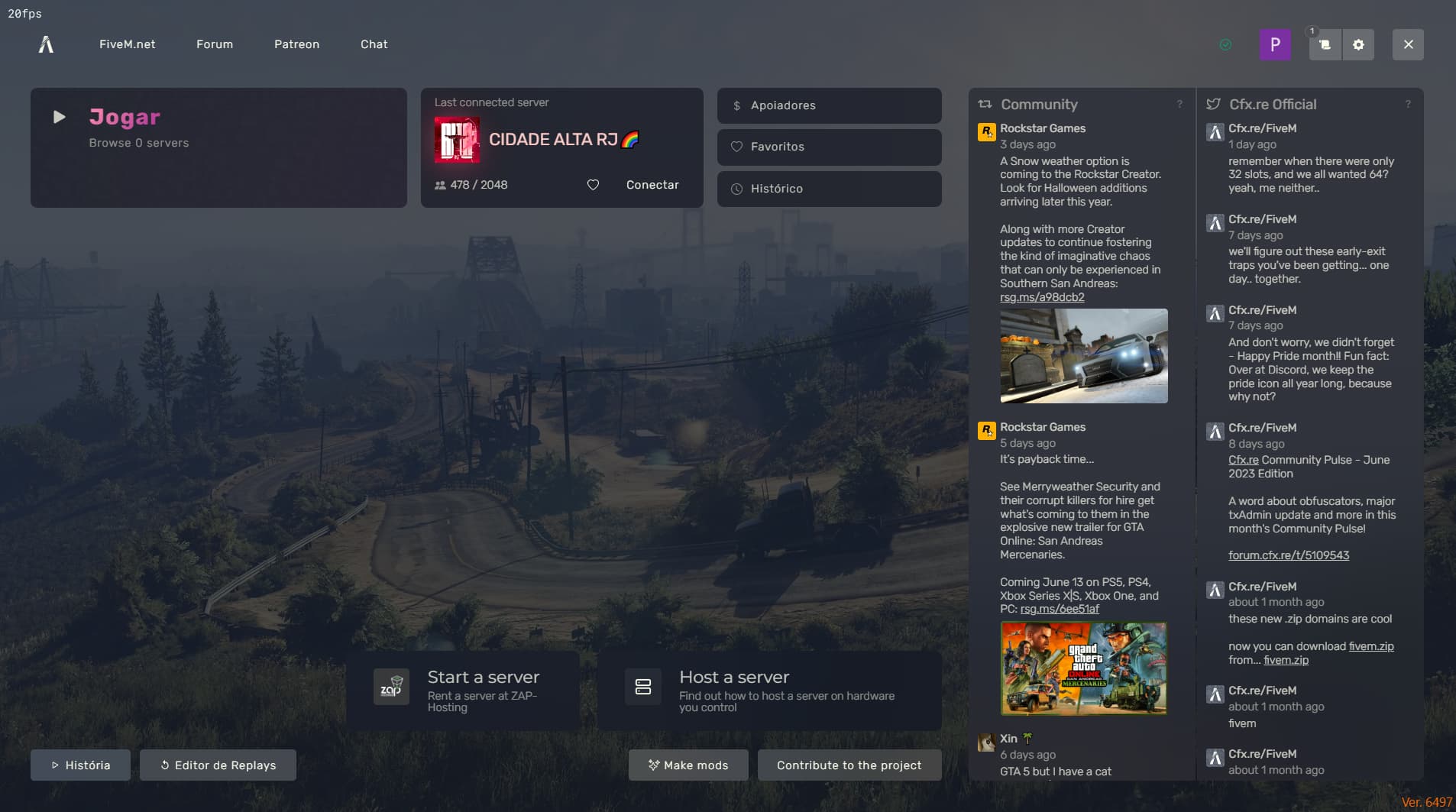Screen dimensions: 1456x812
Task: Open the fivem.zip download link
Action: click(1370, 645)
